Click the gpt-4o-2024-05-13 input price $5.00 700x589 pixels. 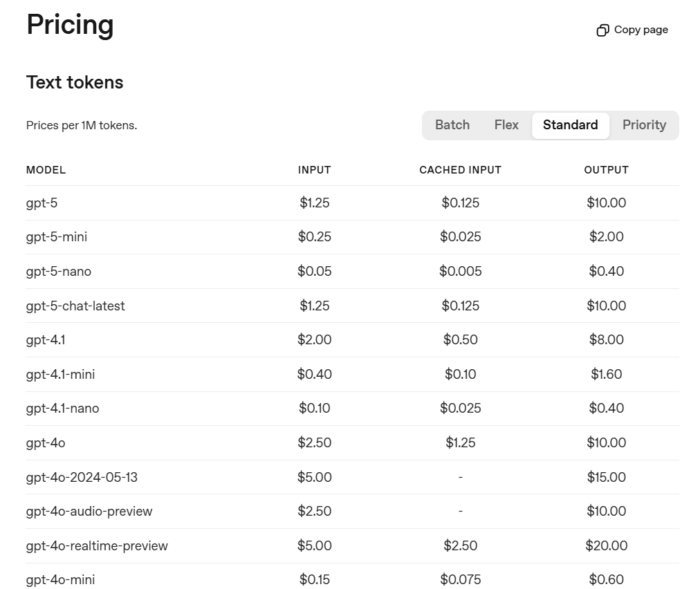pos(314,477)
